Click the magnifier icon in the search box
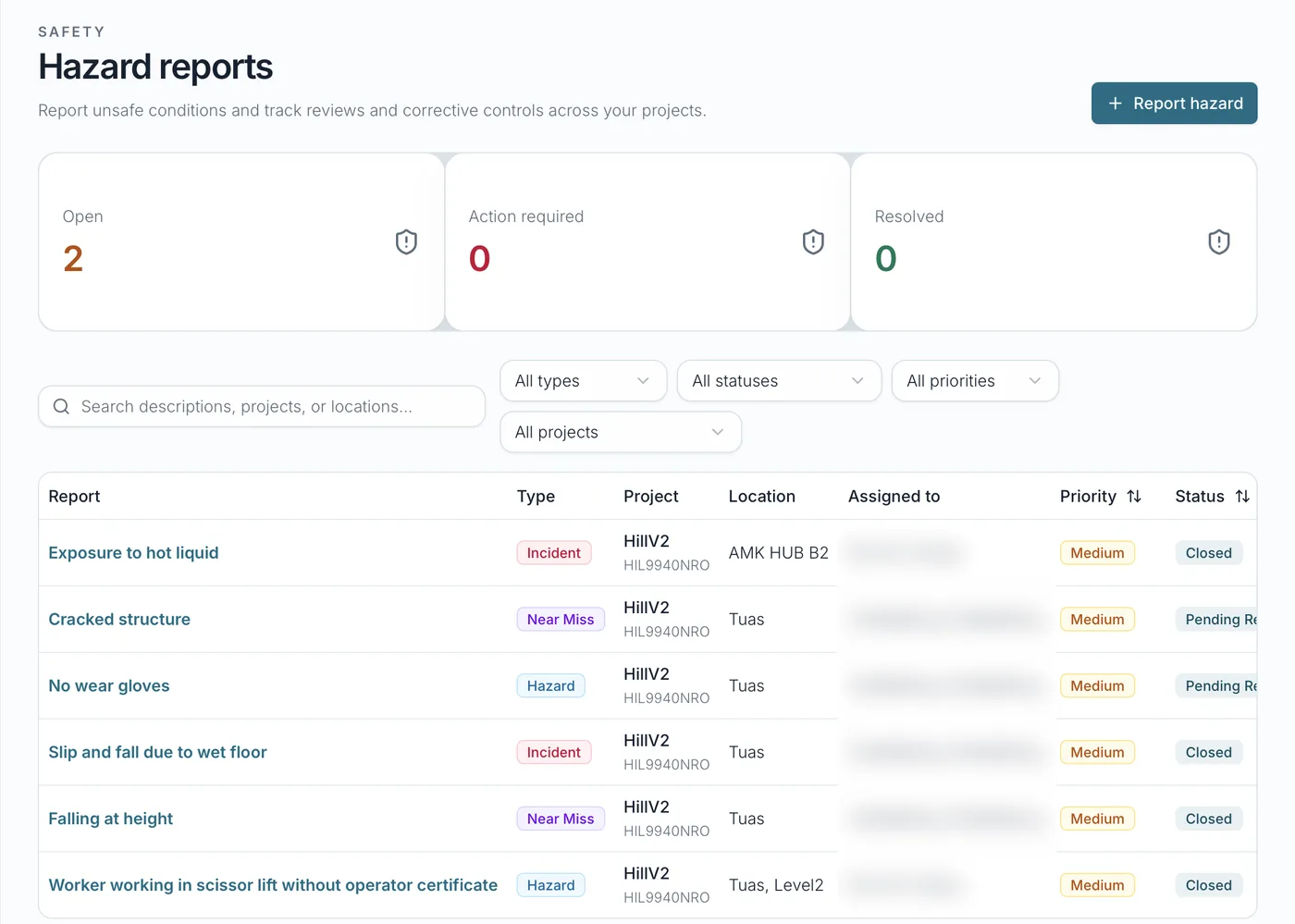 click(x=61, y=407)
